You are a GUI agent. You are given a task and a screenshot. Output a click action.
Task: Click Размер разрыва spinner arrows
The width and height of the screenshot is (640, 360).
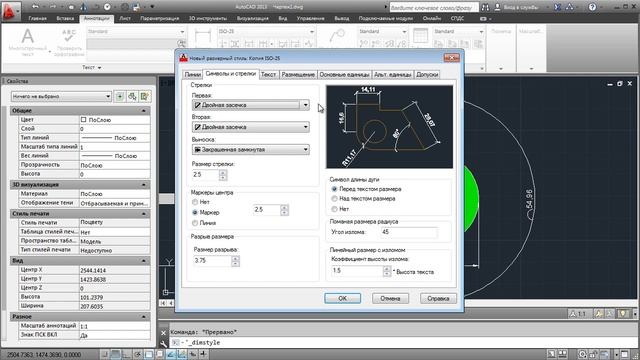235,261
